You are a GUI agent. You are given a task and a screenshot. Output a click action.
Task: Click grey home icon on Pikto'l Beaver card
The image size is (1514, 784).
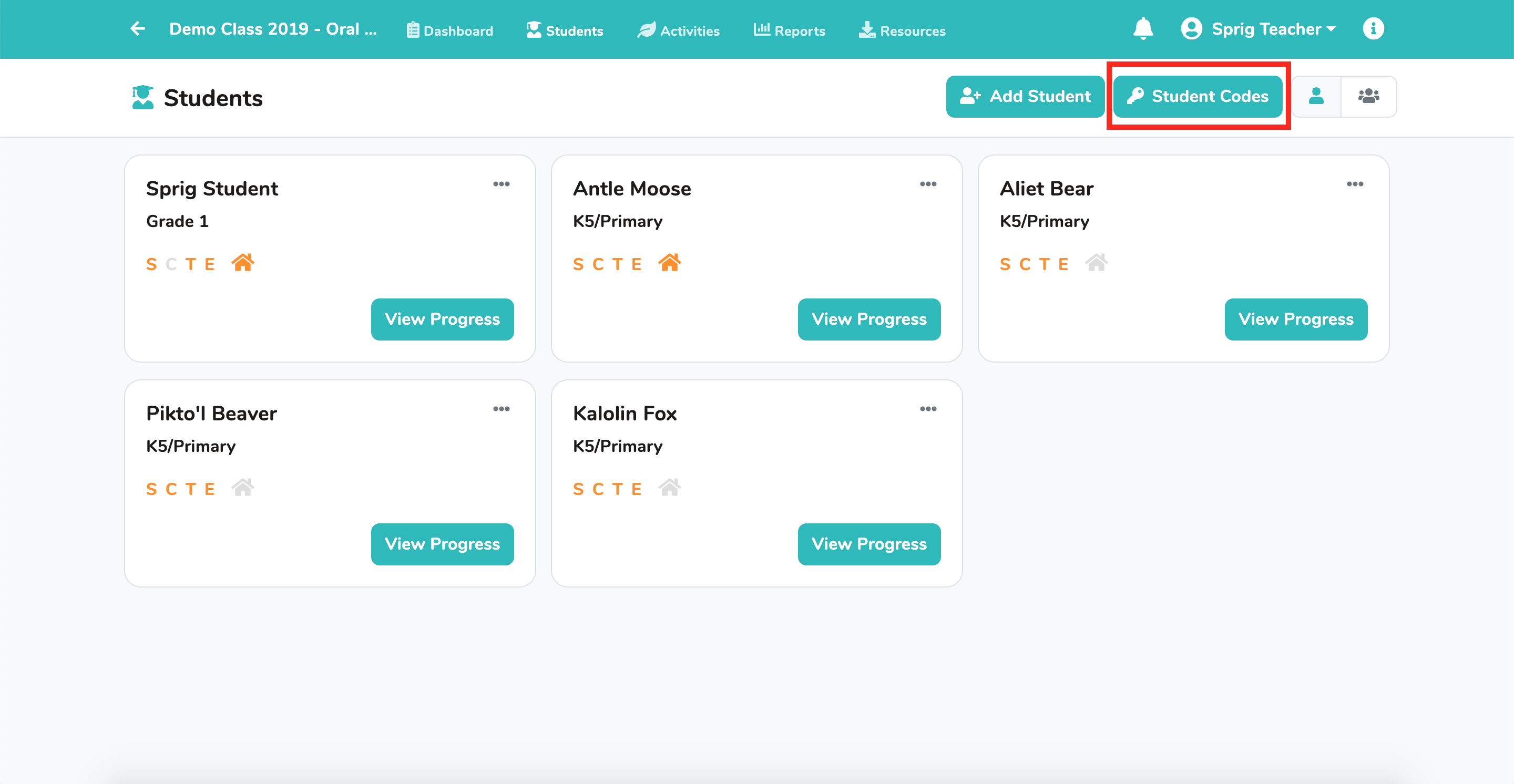(x=243, y=488)
